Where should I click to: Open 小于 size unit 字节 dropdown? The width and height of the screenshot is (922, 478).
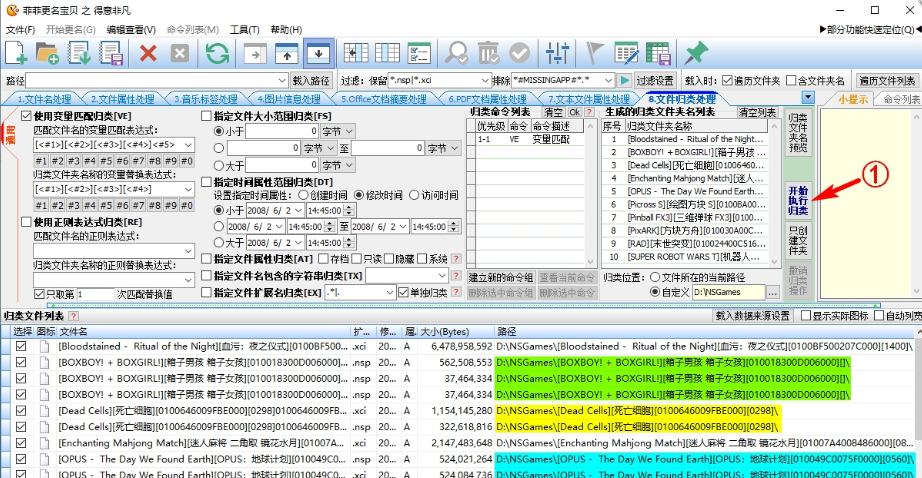click(x=349, y=132)
